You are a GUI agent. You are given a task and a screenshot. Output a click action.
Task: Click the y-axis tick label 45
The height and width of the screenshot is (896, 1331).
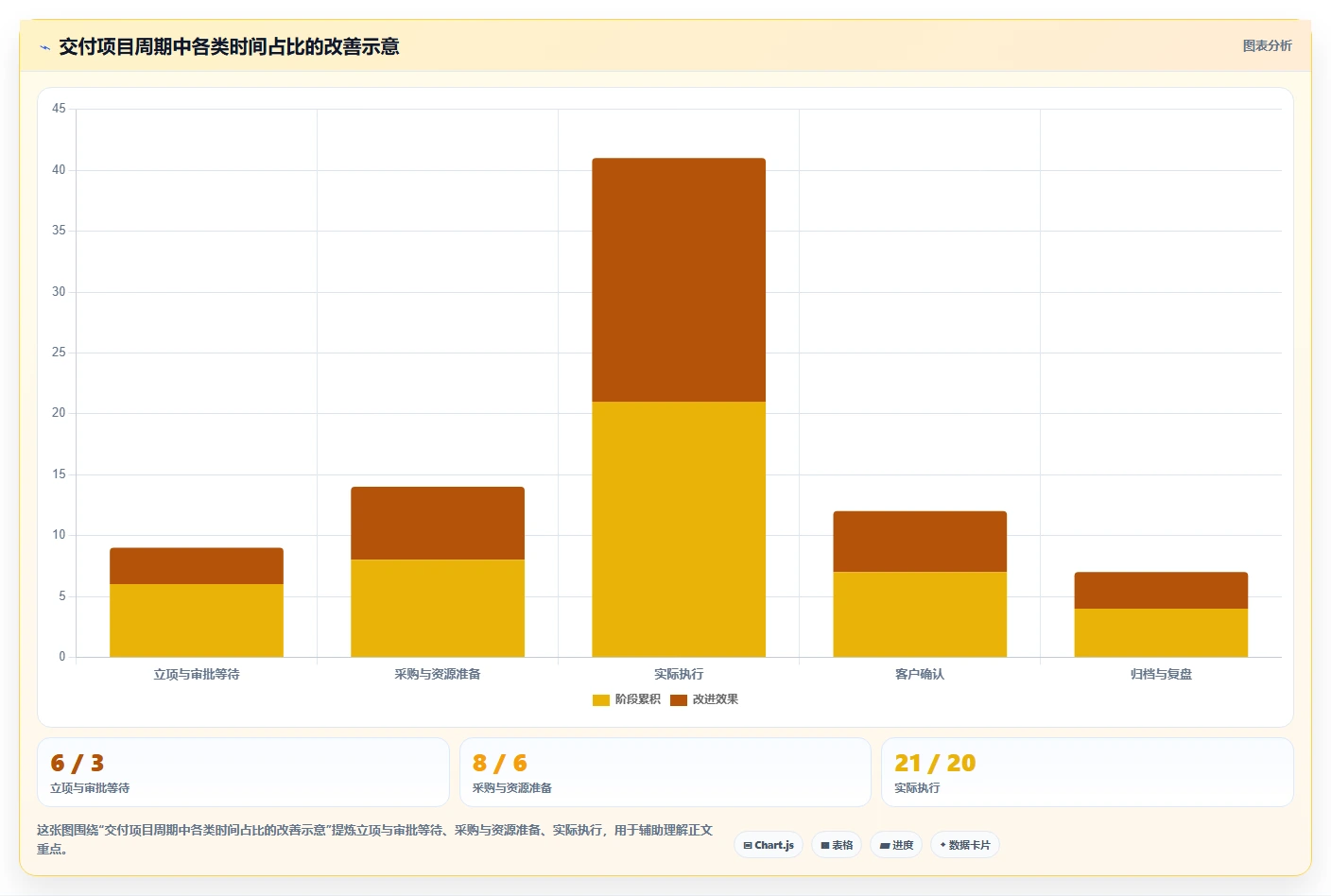point(59,109)
